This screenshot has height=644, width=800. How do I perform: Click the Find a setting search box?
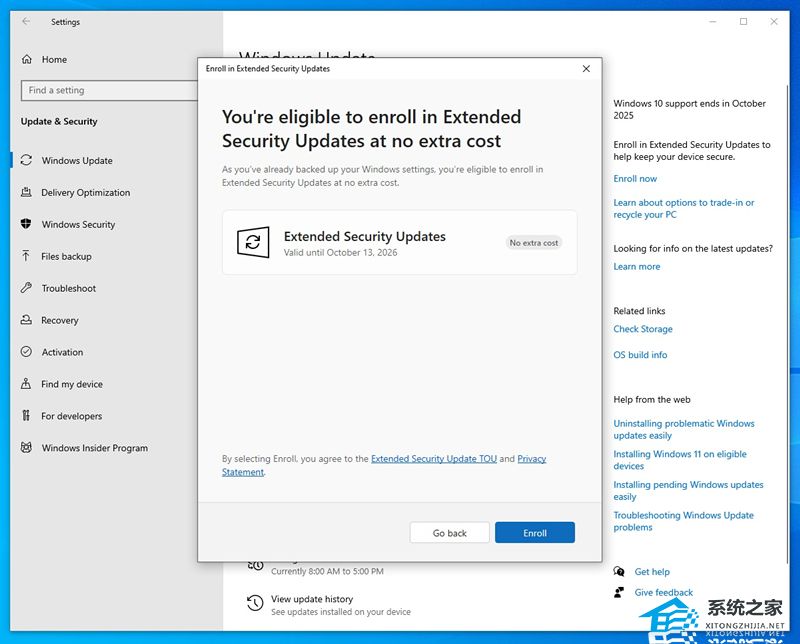[x=109, y=90]
